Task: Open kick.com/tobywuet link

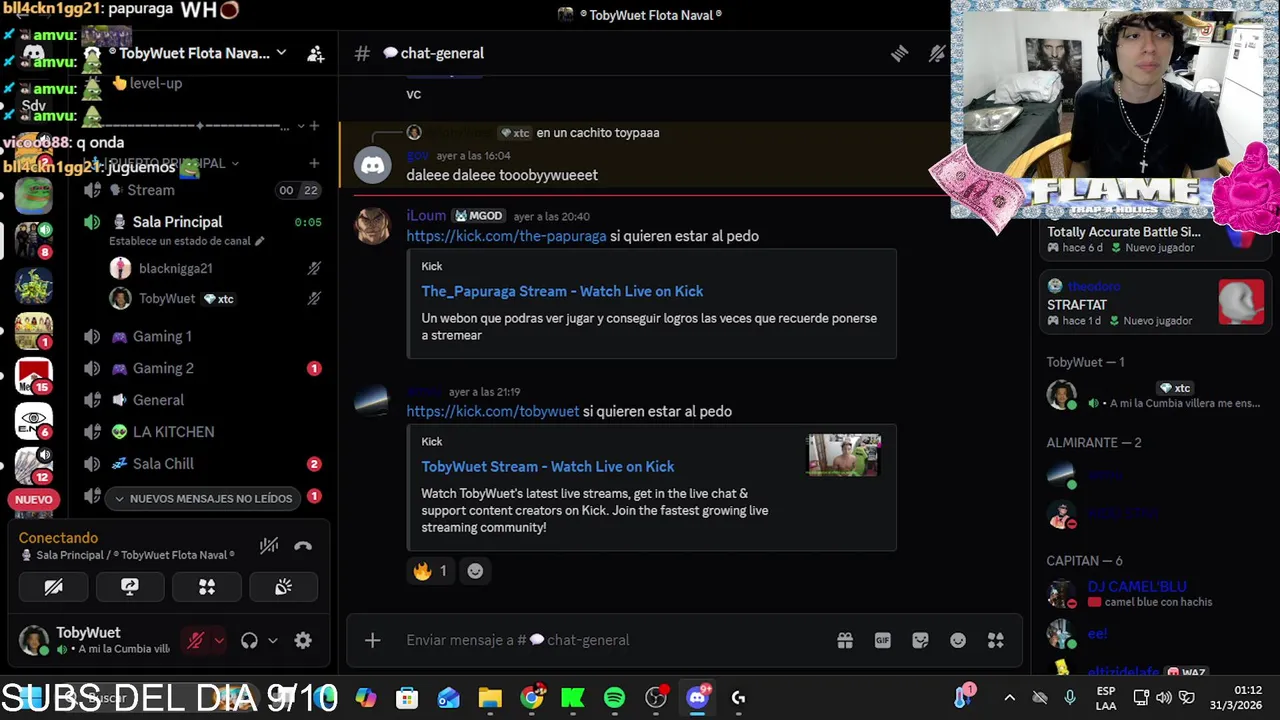Action: coord(493,411)
